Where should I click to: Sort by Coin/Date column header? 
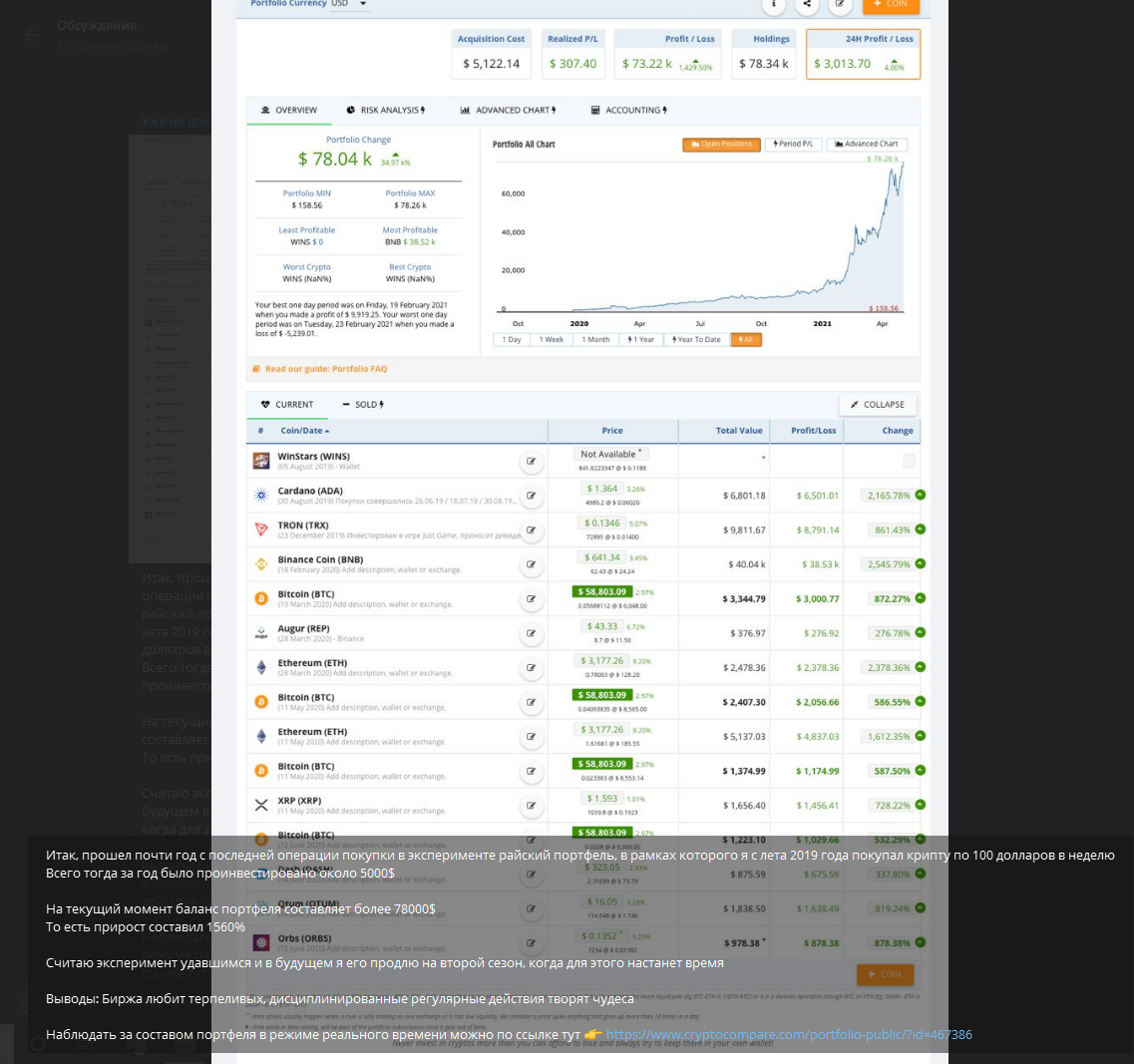point(304,431)
